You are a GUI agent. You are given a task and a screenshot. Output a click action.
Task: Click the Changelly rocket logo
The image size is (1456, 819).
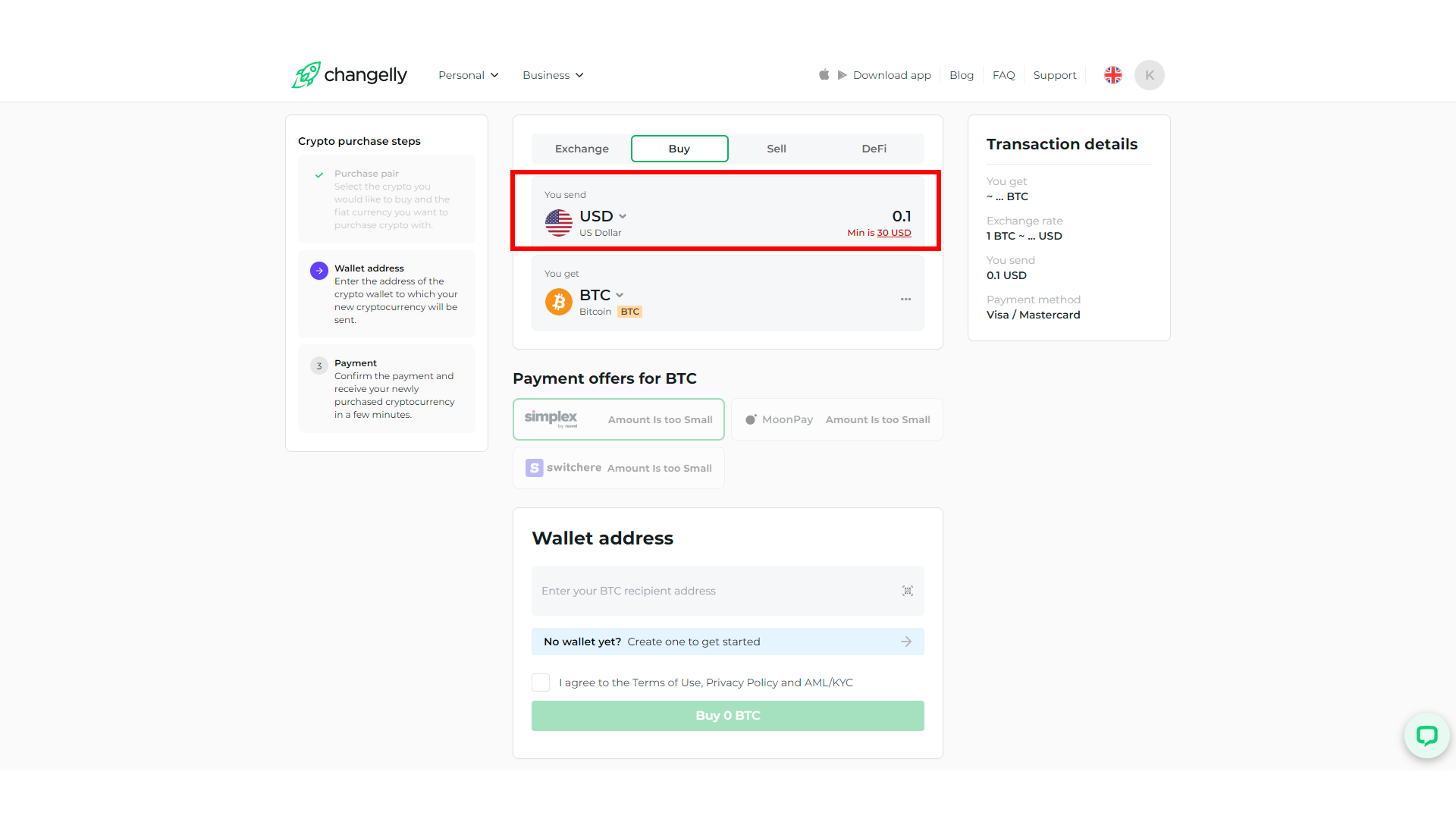point(306,75)
